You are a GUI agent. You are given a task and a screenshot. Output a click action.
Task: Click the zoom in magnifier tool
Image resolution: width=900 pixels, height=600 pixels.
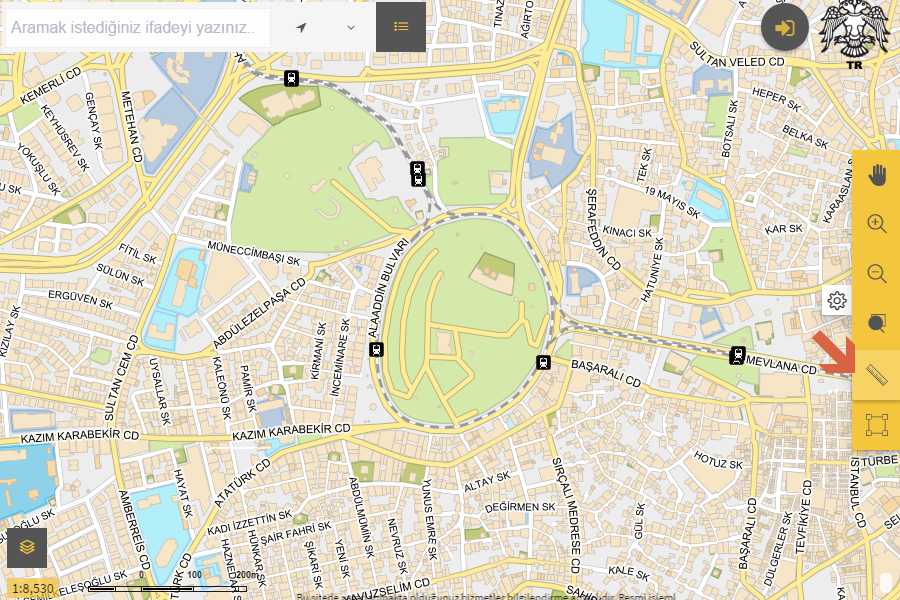click(876, 224)
